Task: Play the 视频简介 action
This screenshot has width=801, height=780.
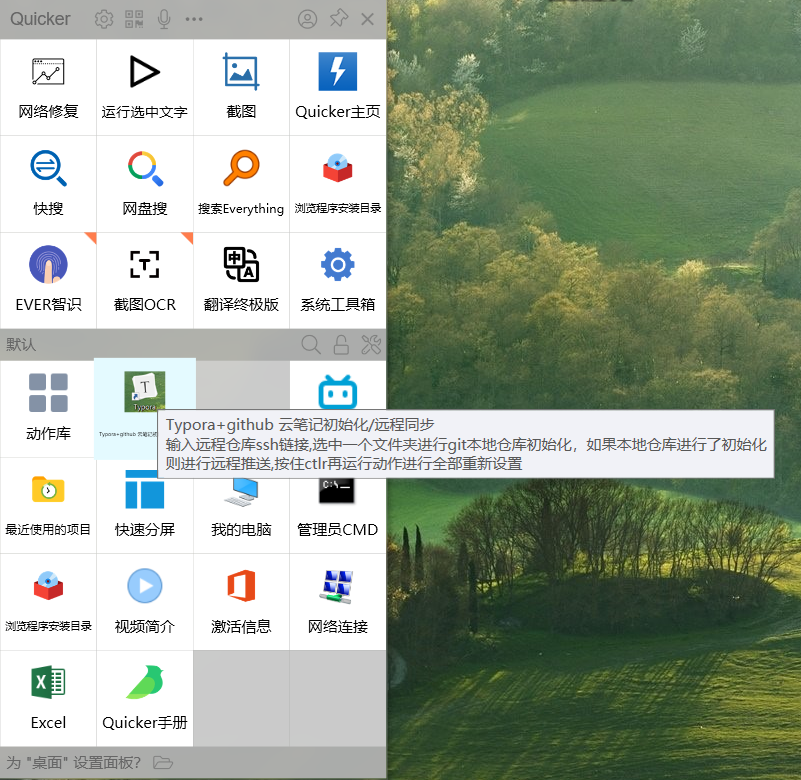Action: (145, 602)
